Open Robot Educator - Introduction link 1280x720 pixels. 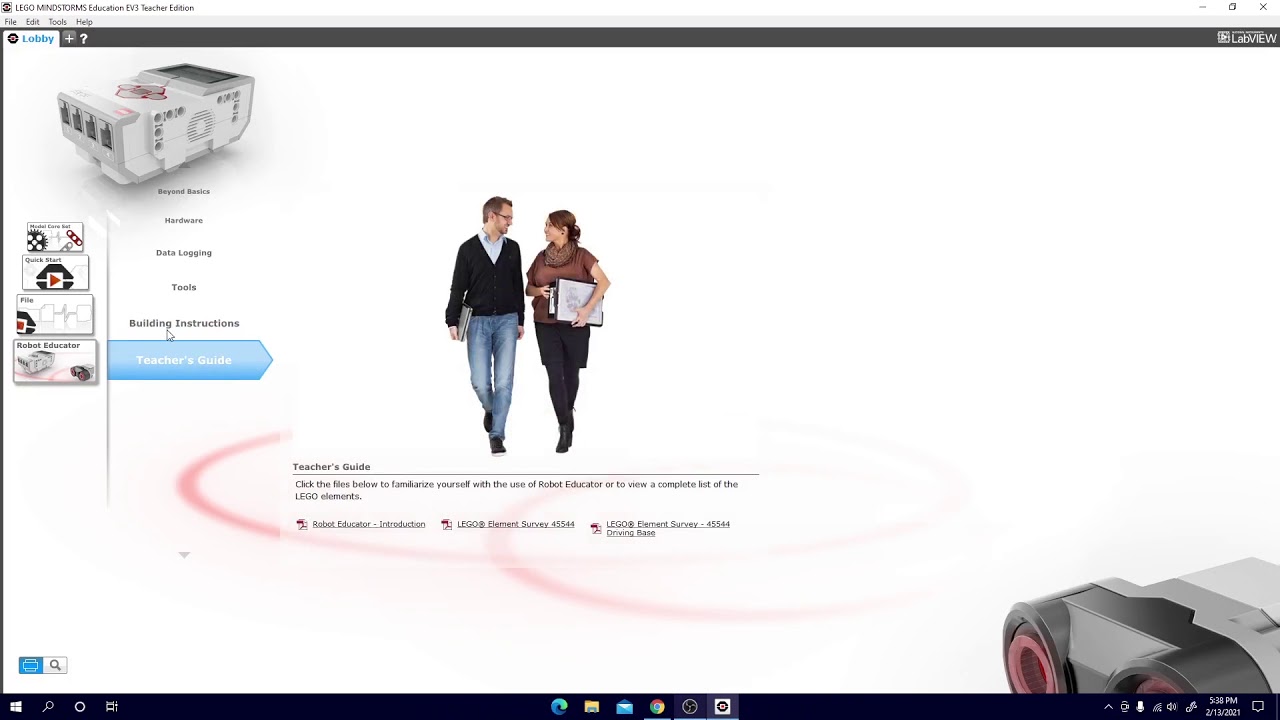369,524
